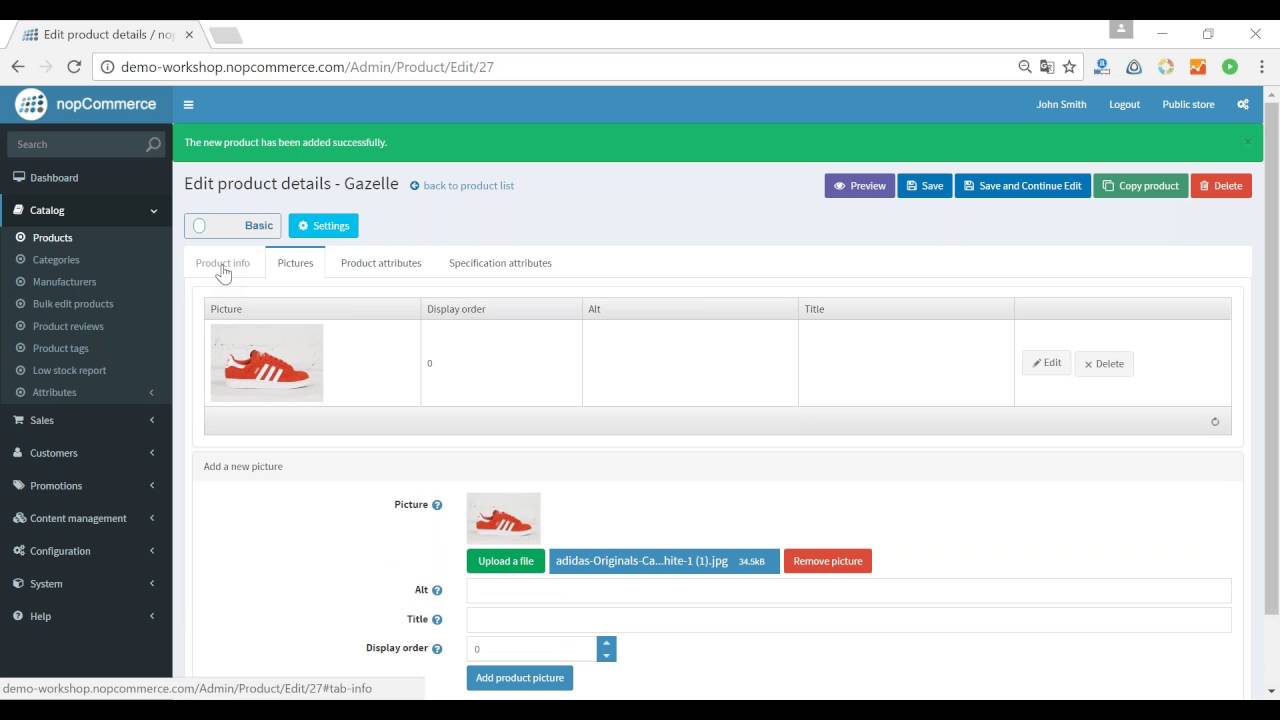This screenshot has width=1280, height=720.
Task: Open Product reviews in sidebar
Action: pyautogui.click(x=68, y=326)
